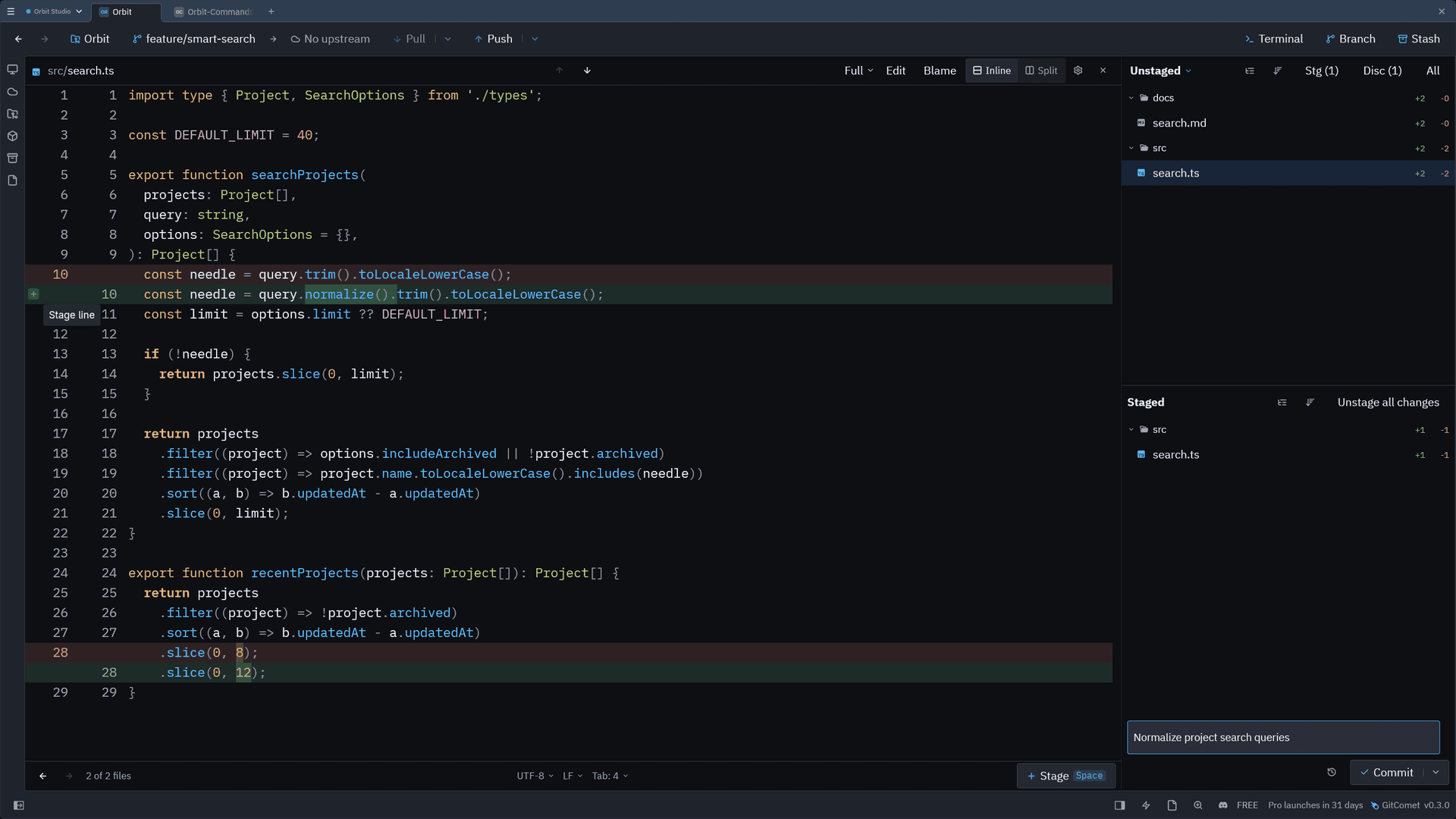1456x819 pixels.
Task: Click the Stage Space button
Action: [1065, 776]
